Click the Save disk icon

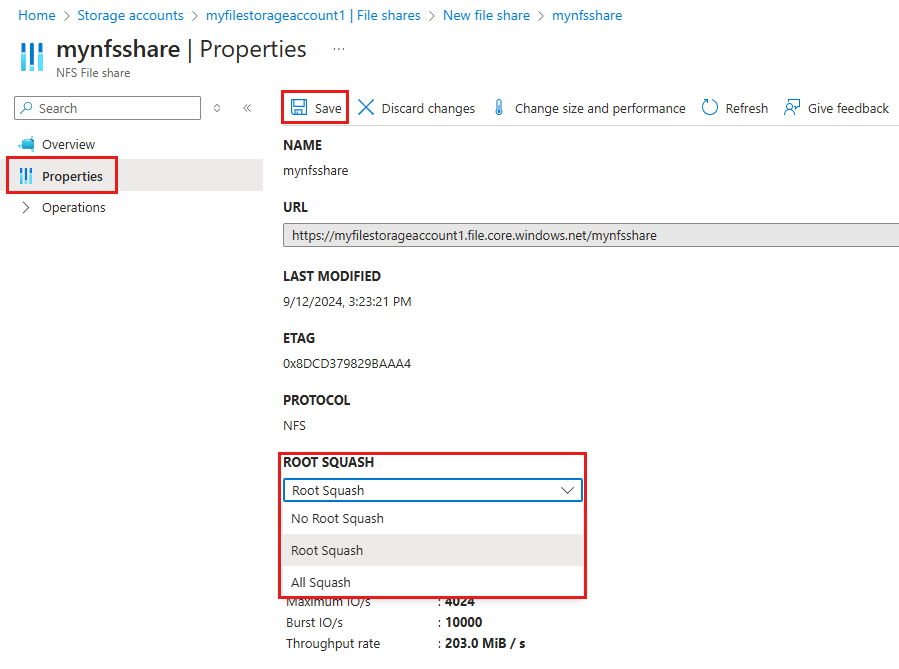click(x=299, y=107)
